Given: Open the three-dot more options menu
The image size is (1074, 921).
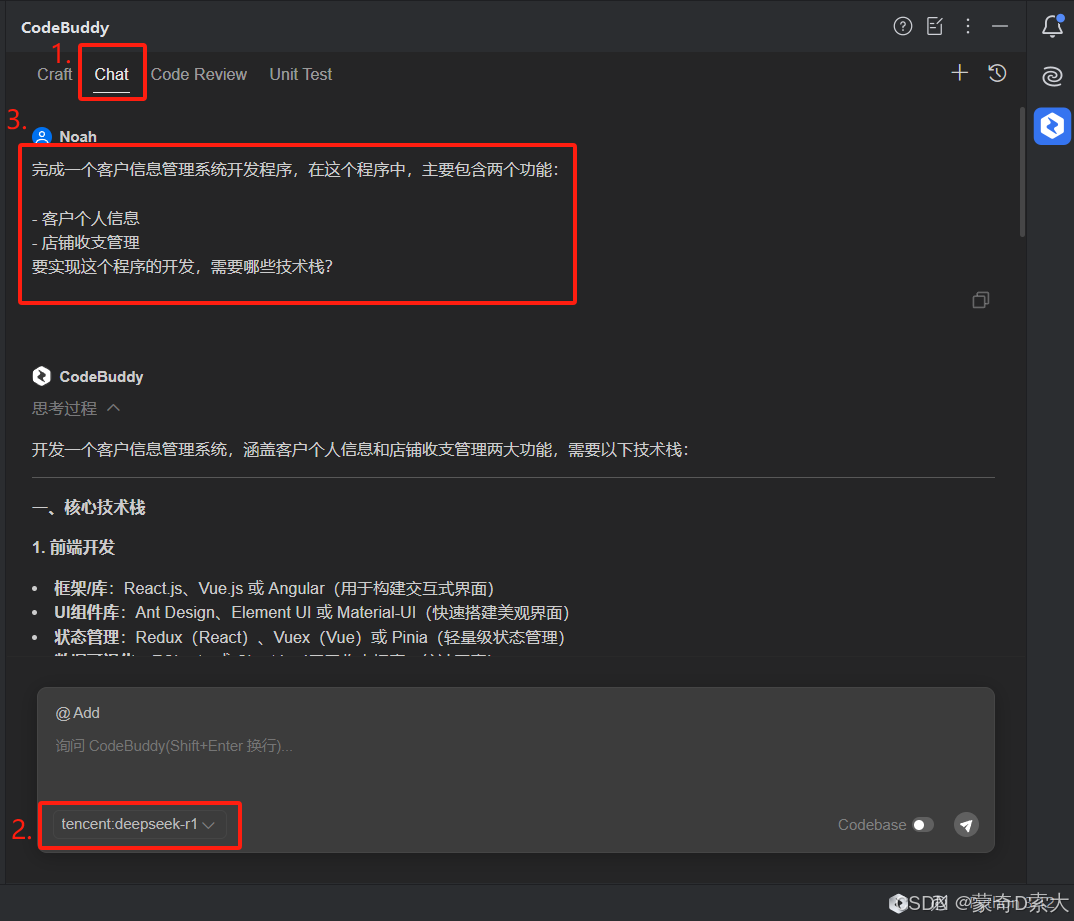Looking at the screenshot, I should coord(968,26).
